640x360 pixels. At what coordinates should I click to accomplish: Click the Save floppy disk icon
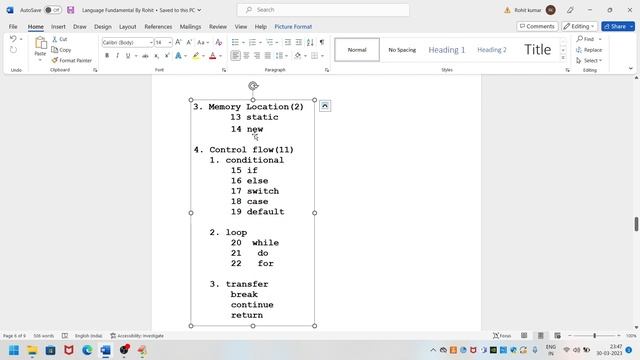click(x=71, y=10)
